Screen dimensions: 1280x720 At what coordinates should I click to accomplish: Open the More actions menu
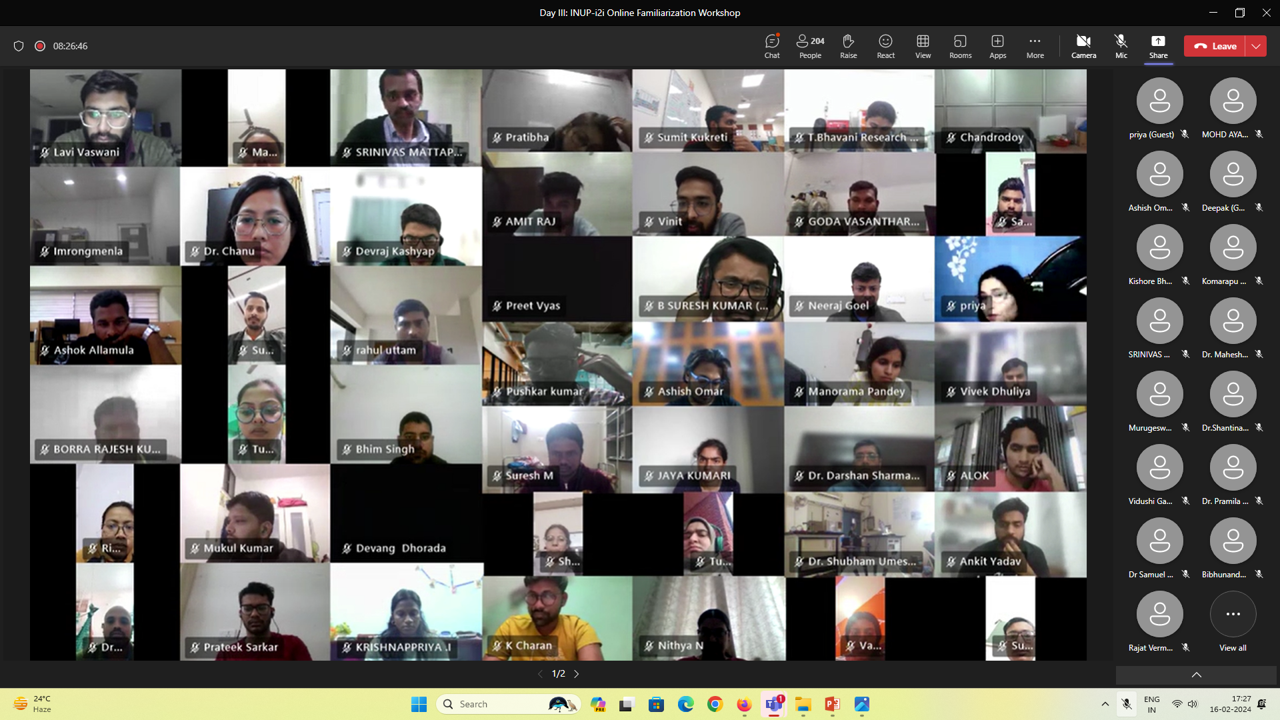(1034, 46)
